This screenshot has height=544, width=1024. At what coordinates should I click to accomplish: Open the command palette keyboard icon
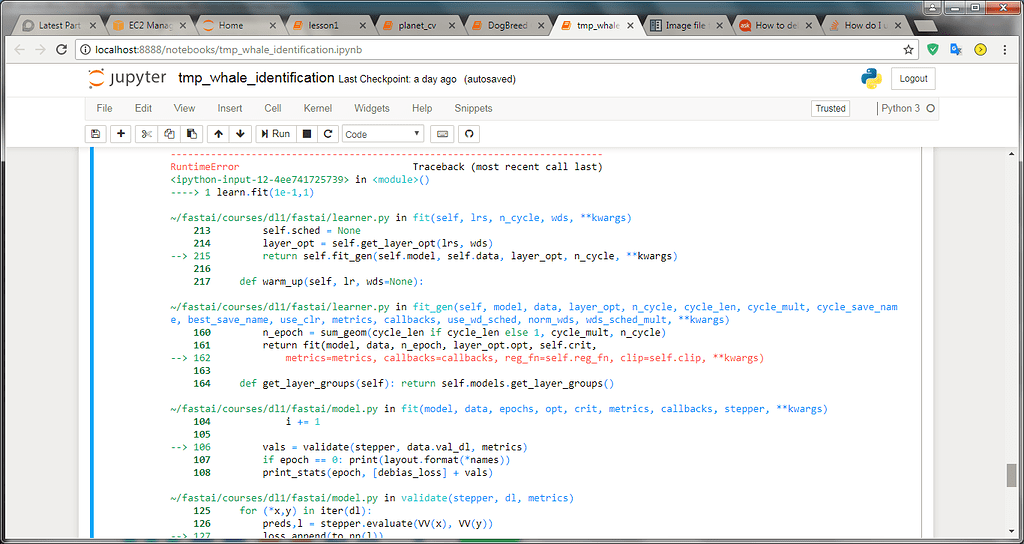coord(442,134)
